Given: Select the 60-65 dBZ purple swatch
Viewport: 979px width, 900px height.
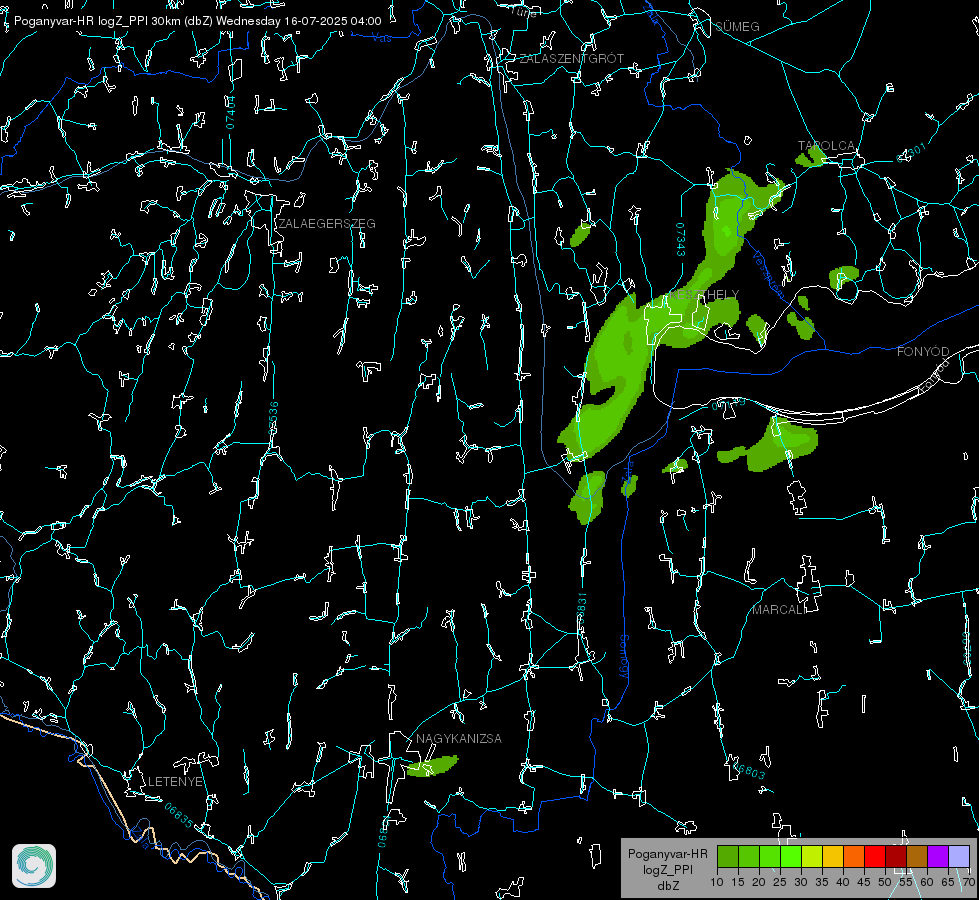Looking at the screenshot, I should (938, 856).
